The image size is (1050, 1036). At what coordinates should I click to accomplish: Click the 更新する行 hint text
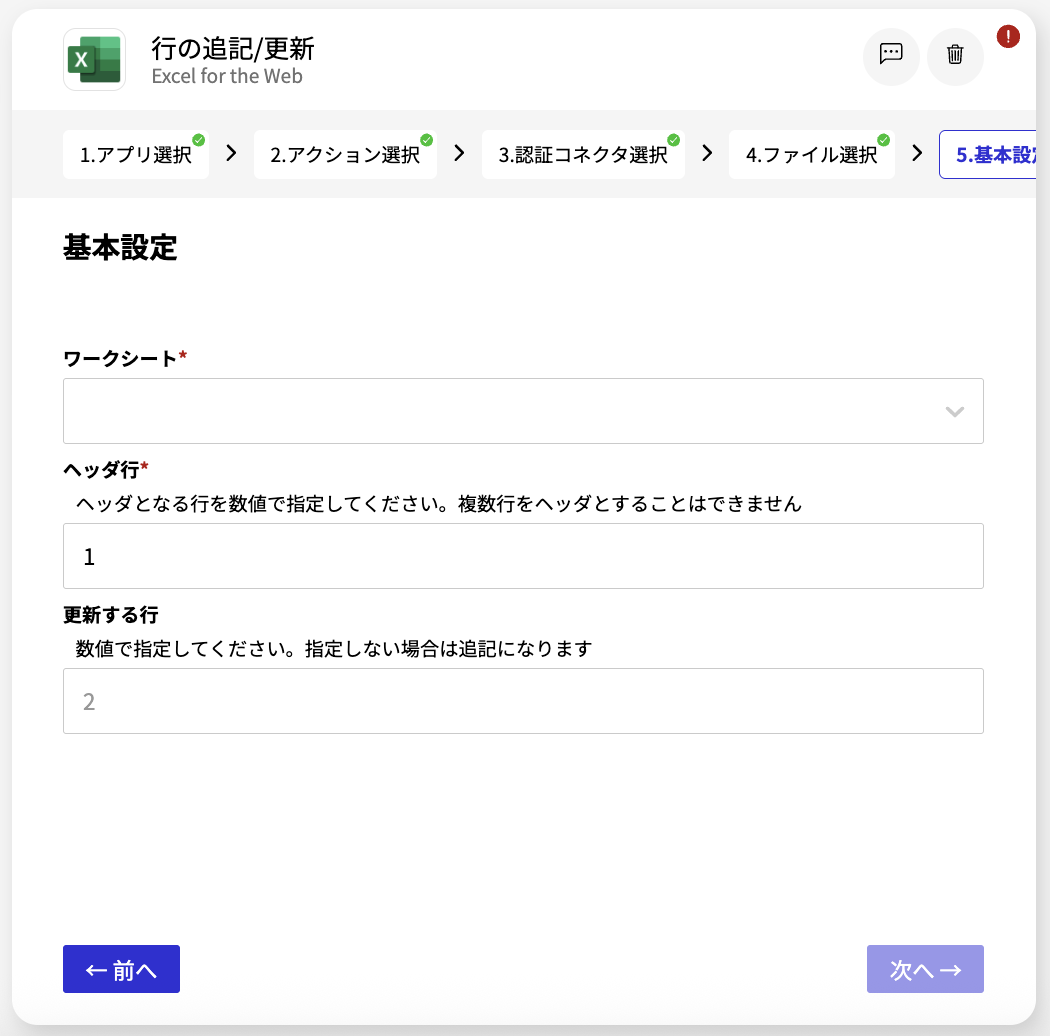tap(333, 649)
